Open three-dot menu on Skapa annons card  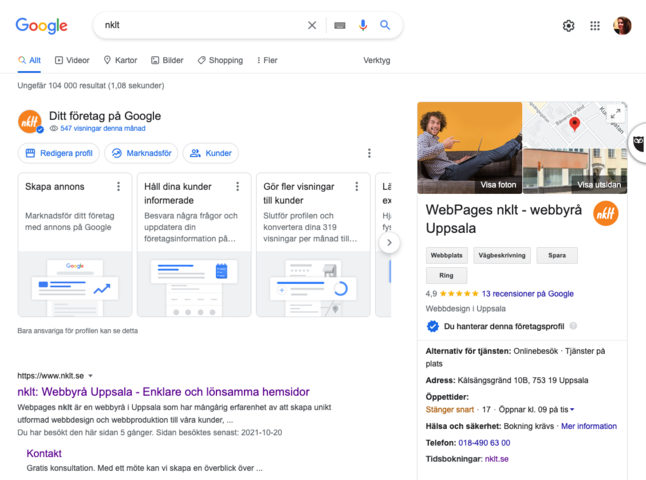point(119,187)
